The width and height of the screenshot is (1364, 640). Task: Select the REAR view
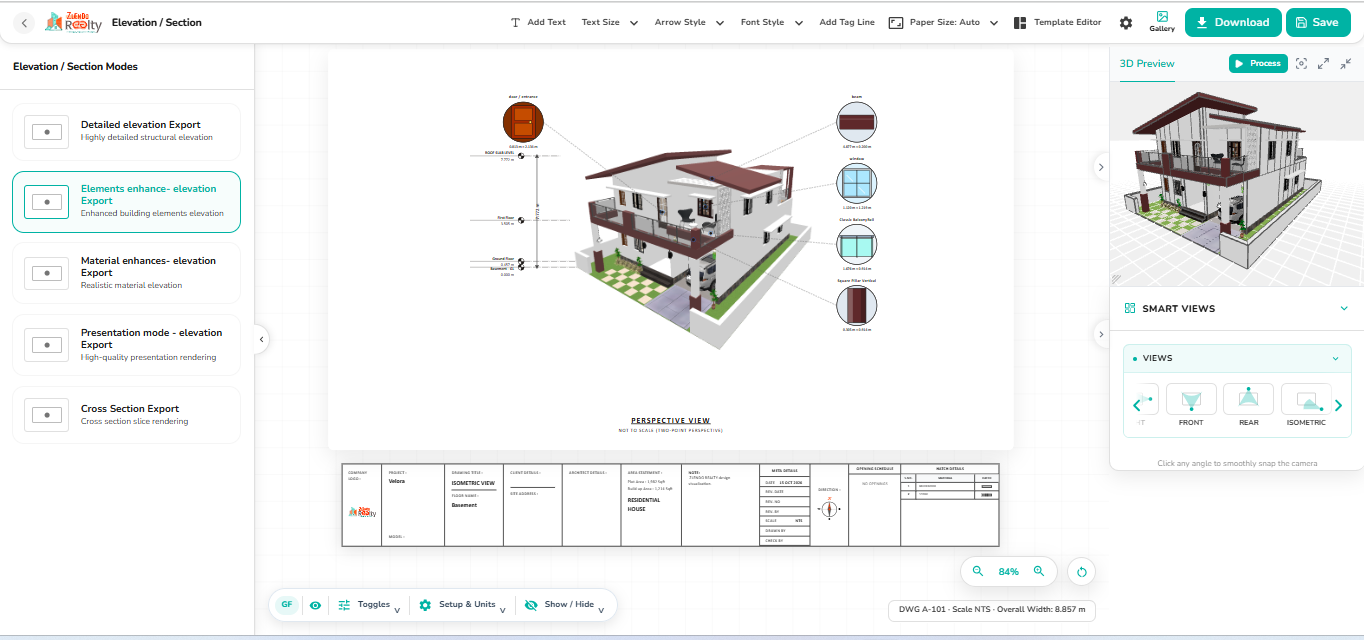pos(1248,405)
